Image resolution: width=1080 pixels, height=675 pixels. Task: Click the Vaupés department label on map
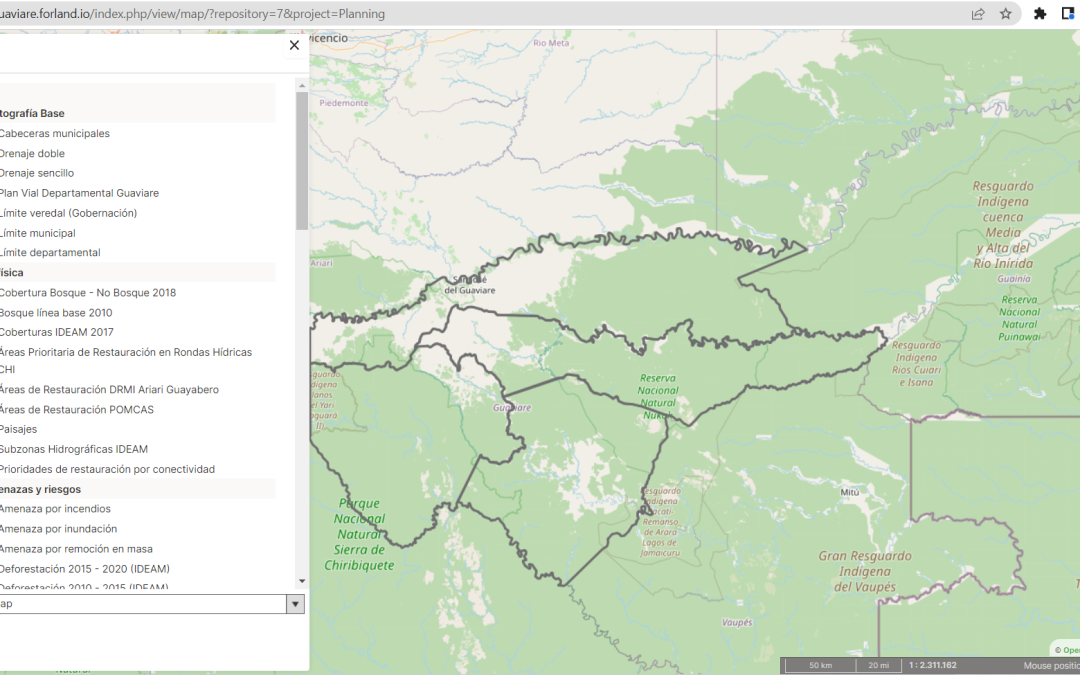click(x=737, y=623)
